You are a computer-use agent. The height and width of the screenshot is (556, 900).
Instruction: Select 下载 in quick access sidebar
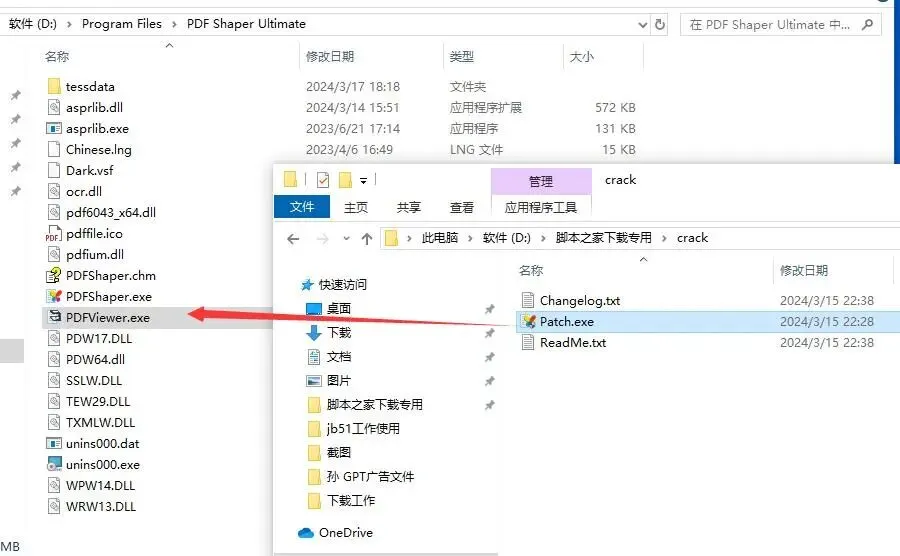339,333
